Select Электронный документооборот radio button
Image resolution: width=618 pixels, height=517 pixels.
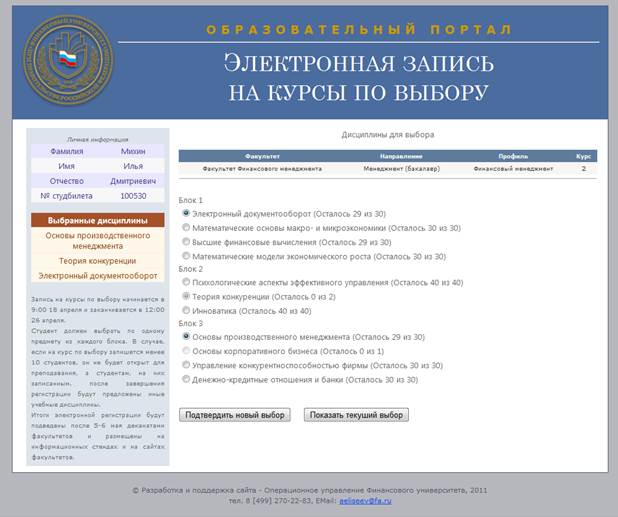point(186,213)
